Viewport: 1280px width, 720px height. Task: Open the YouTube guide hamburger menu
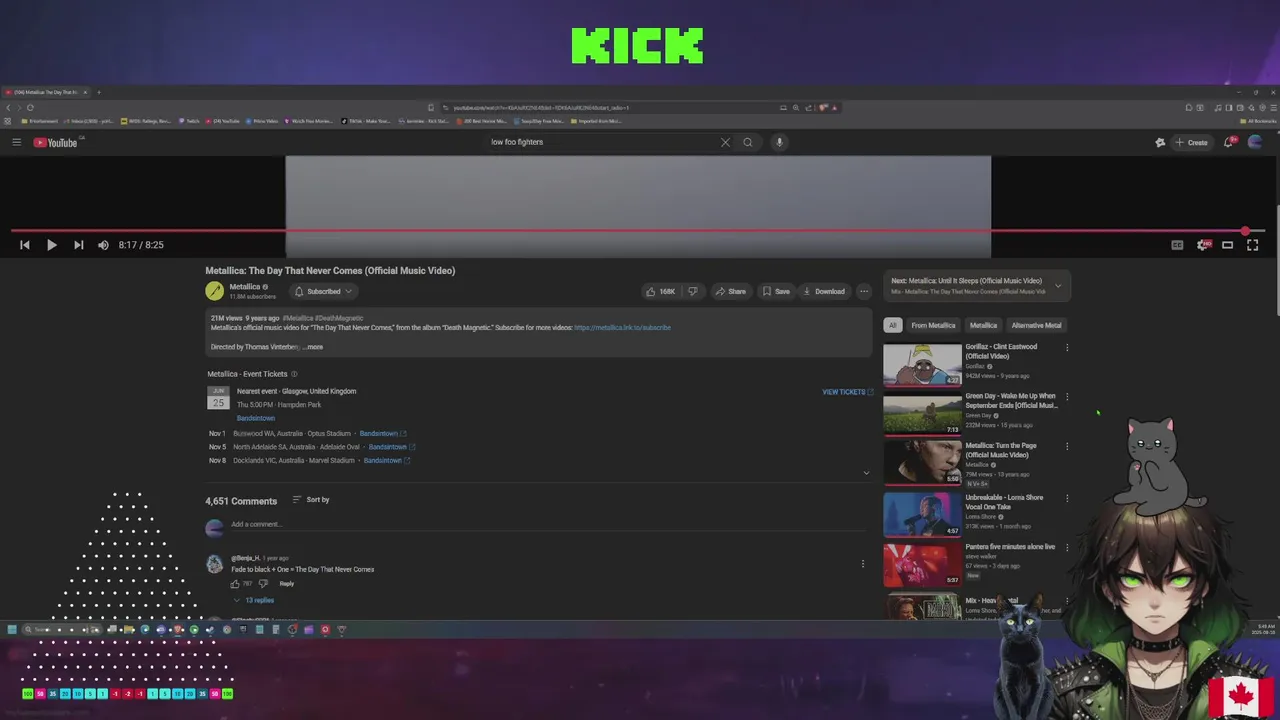(16, 142)
